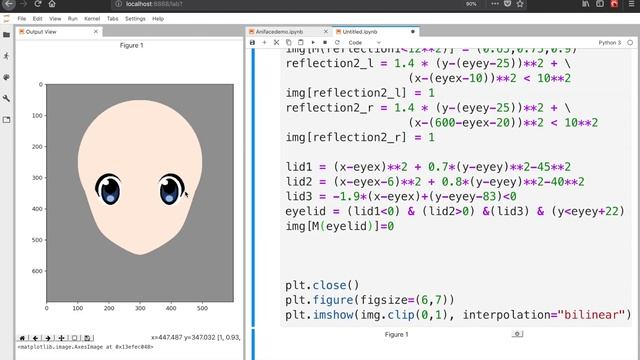Open the File menu

tap(22, 19)
